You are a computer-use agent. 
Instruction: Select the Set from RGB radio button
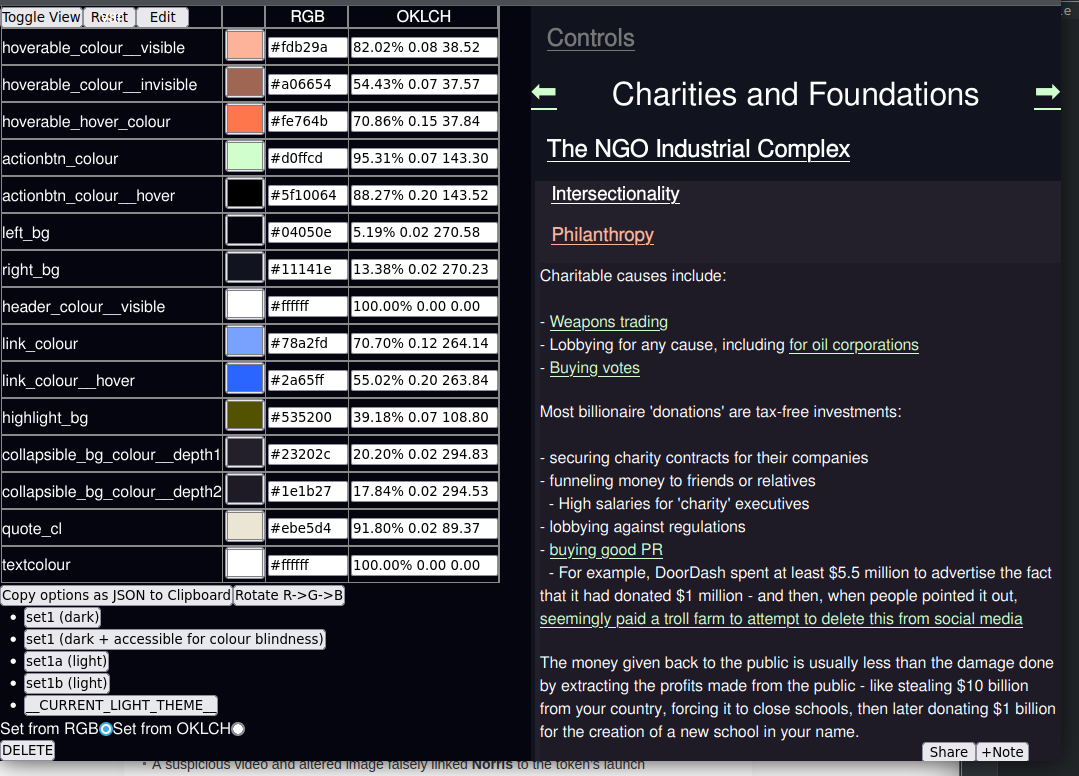[x=106, y=729]
